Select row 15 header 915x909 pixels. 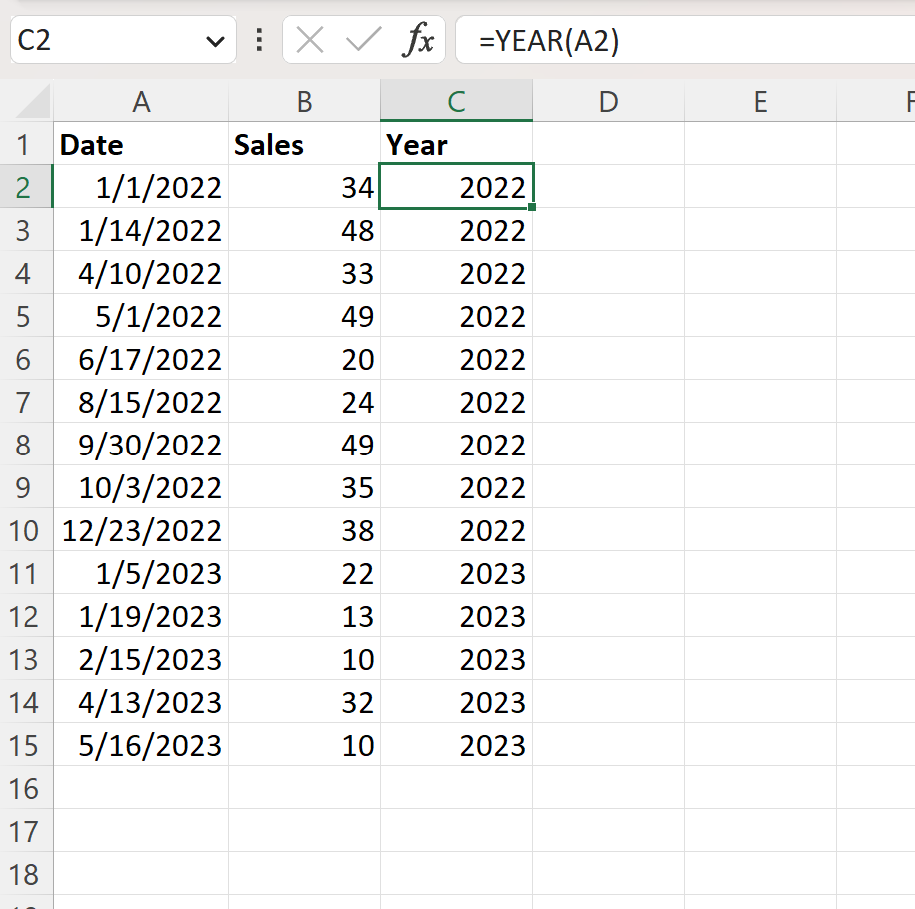(x=26, y=745)
